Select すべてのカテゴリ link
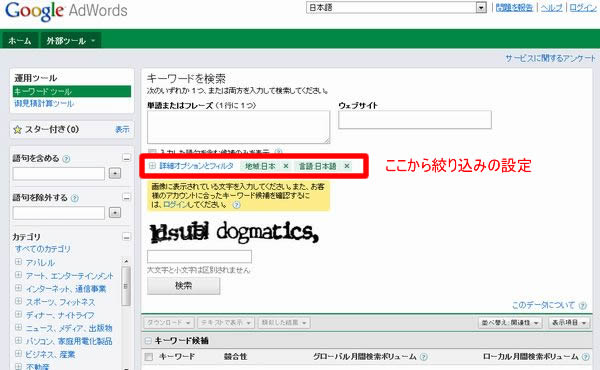 43,249
